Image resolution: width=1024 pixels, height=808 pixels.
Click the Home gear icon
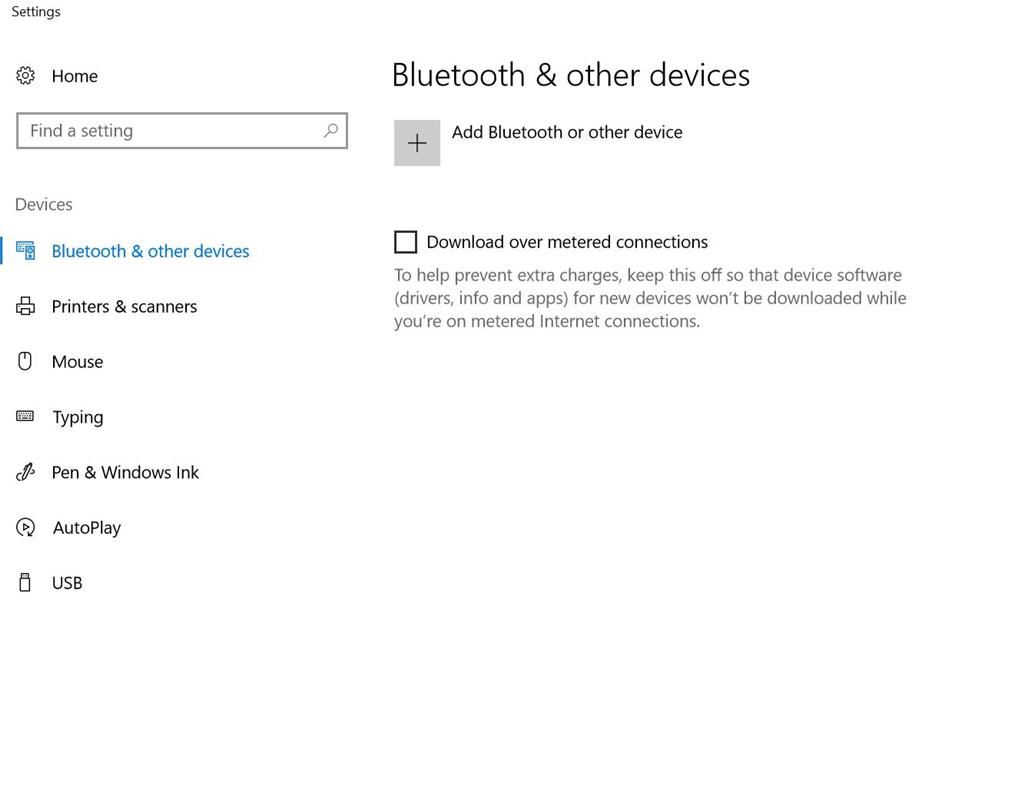(x=25, y=76)
